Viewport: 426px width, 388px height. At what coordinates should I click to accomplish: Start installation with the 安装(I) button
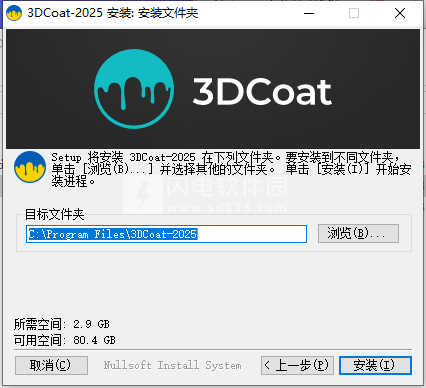point(375,365)
